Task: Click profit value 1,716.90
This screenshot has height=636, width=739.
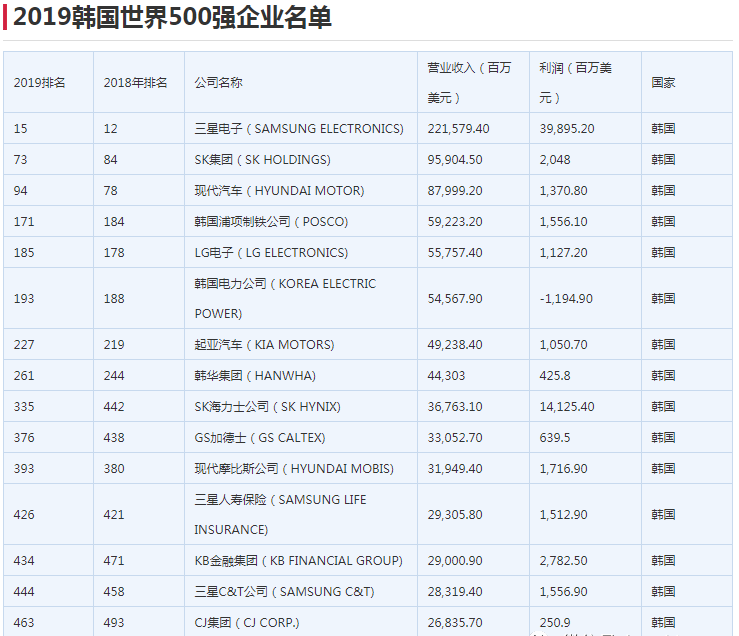Action: 563,469
